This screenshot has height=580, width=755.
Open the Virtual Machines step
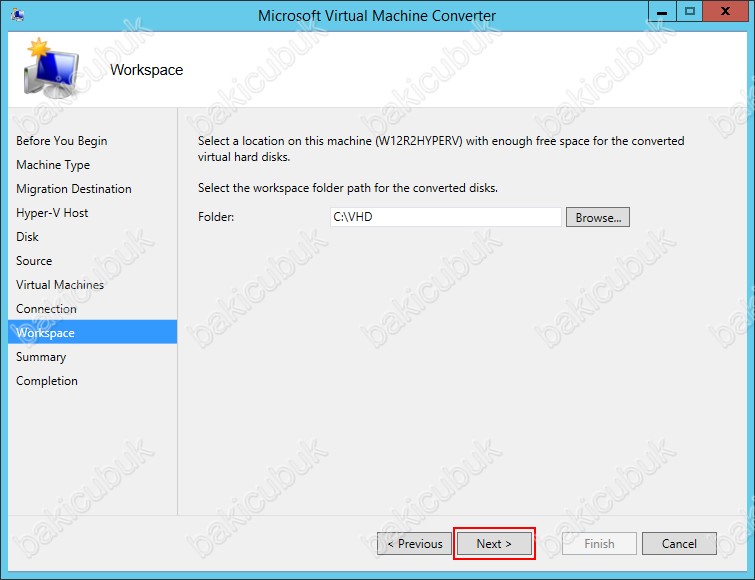[x=60, y=285]
